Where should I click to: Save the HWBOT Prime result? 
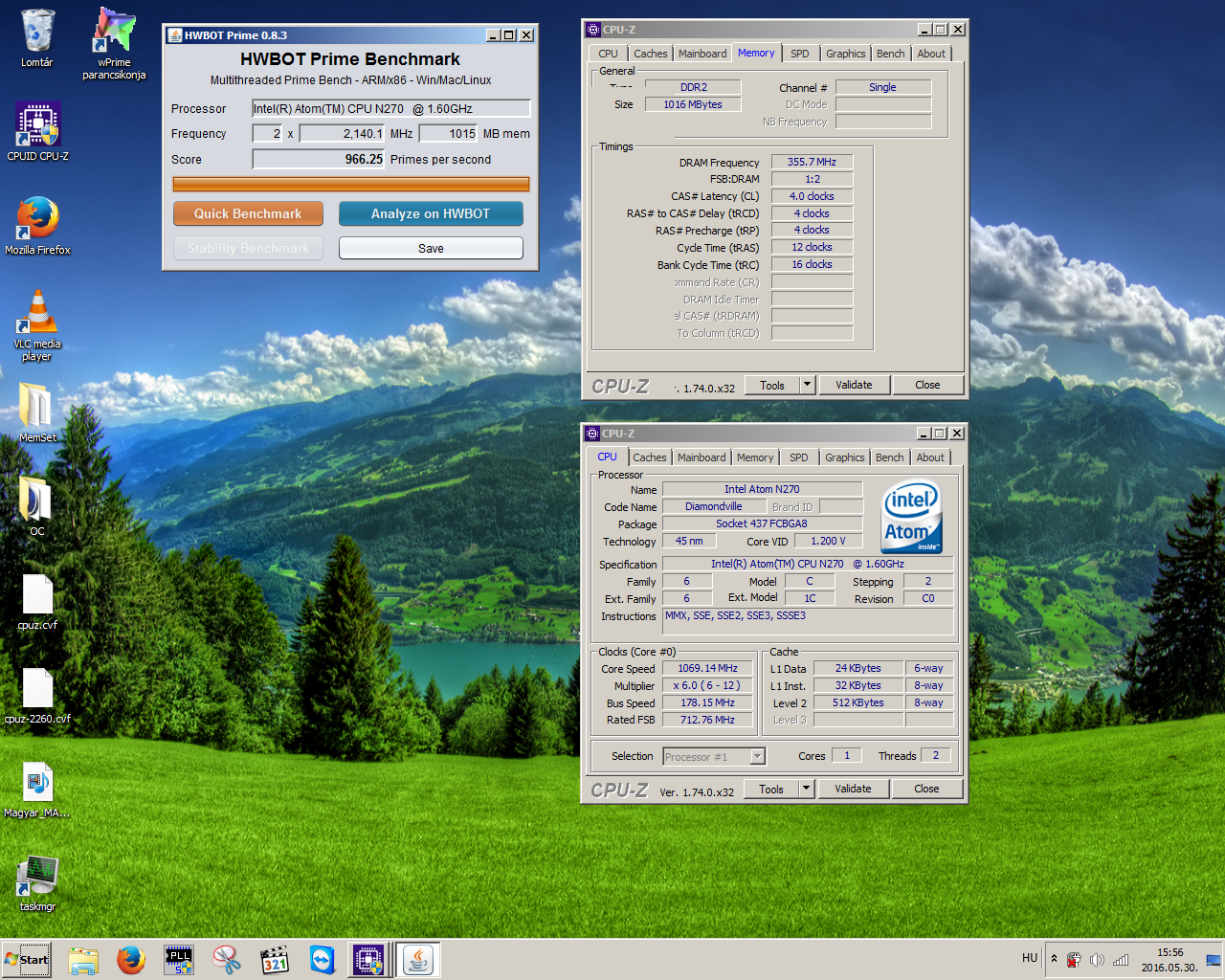pos(431,248)
